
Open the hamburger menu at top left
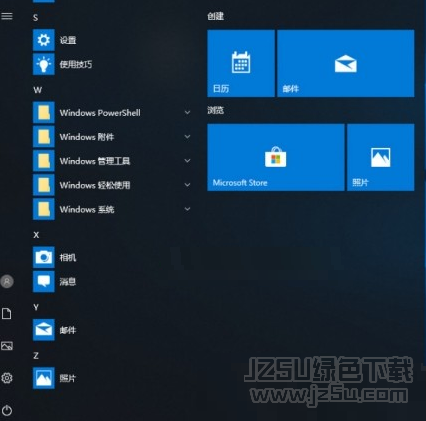click(x=7, y=16)
